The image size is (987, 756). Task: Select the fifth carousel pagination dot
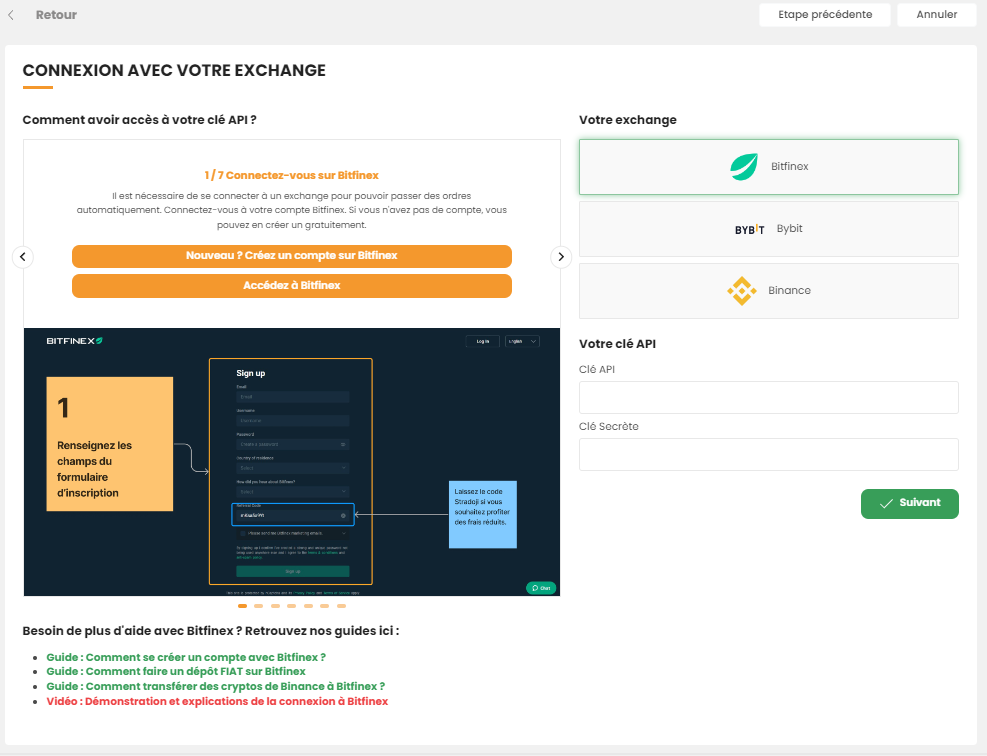[x=308, y=606]
